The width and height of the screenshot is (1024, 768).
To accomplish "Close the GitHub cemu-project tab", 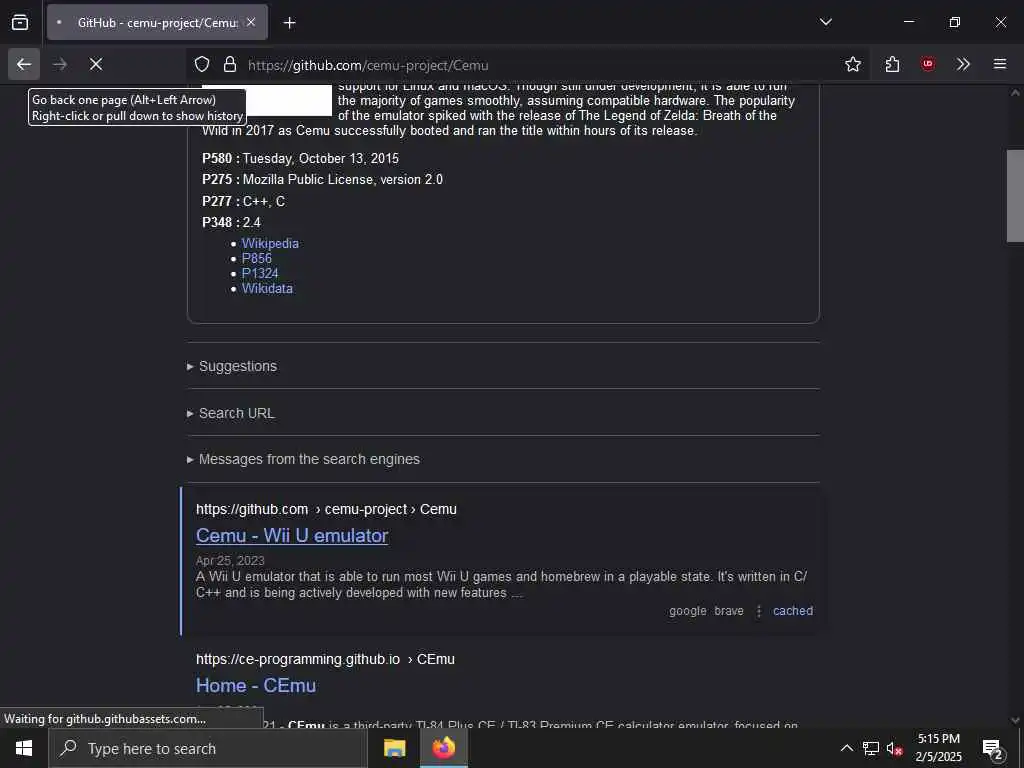I will pos(251,22).
